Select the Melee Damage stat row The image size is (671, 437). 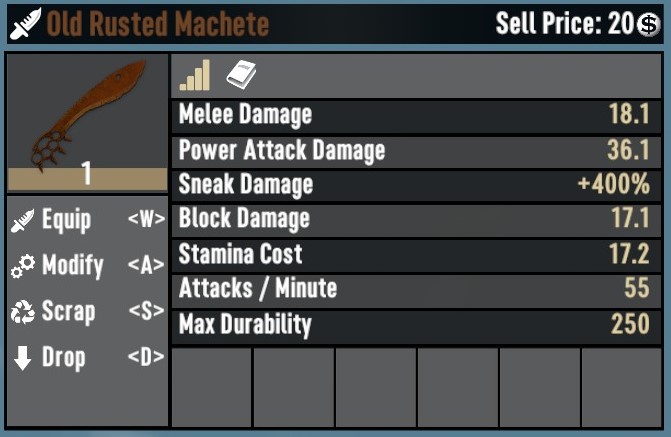click(415, 115)
